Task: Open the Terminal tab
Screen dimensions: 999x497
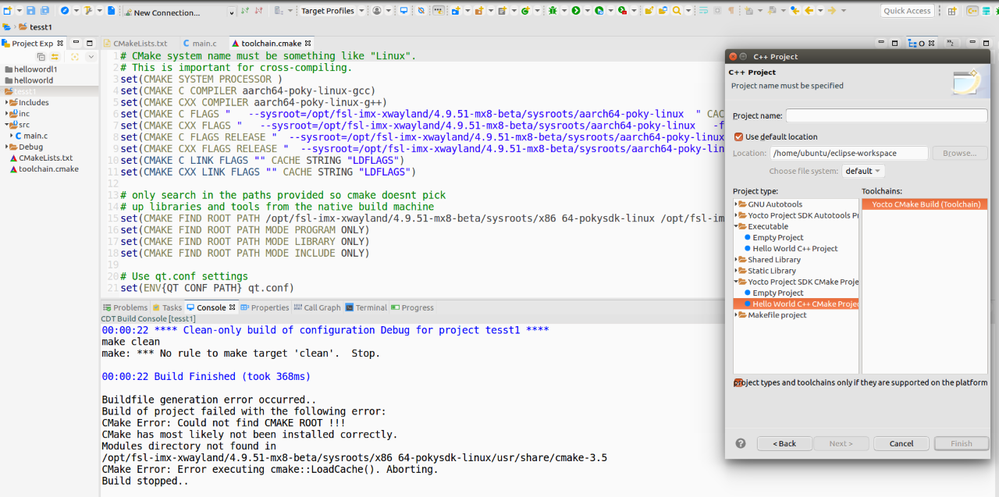Action: click(366, 307)
